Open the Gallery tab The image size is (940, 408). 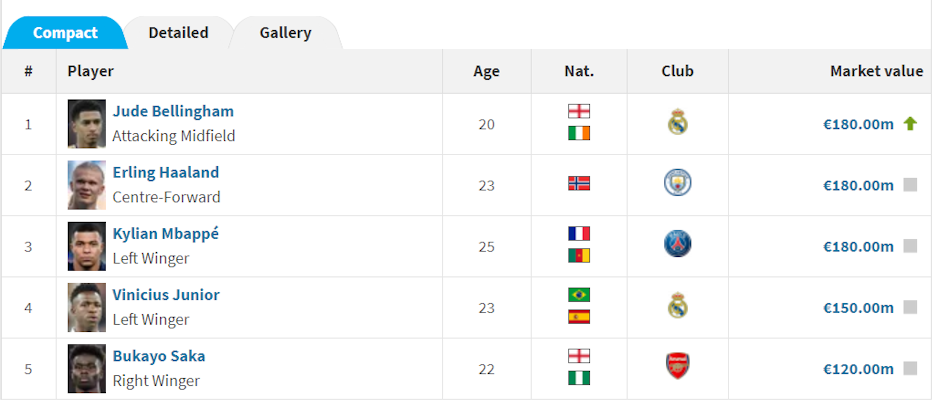(285, 32)
